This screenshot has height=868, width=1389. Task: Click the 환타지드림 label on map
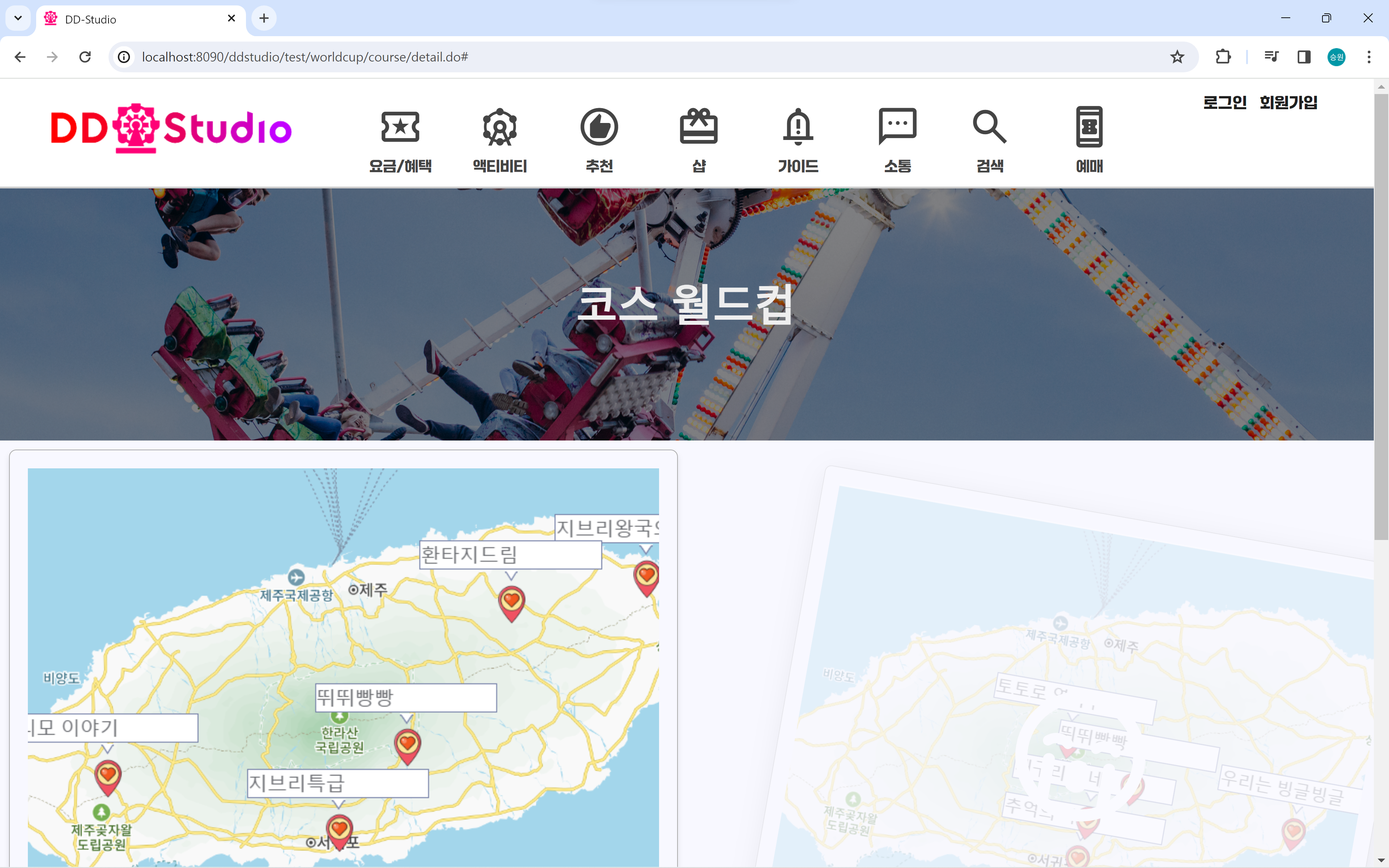510,554
